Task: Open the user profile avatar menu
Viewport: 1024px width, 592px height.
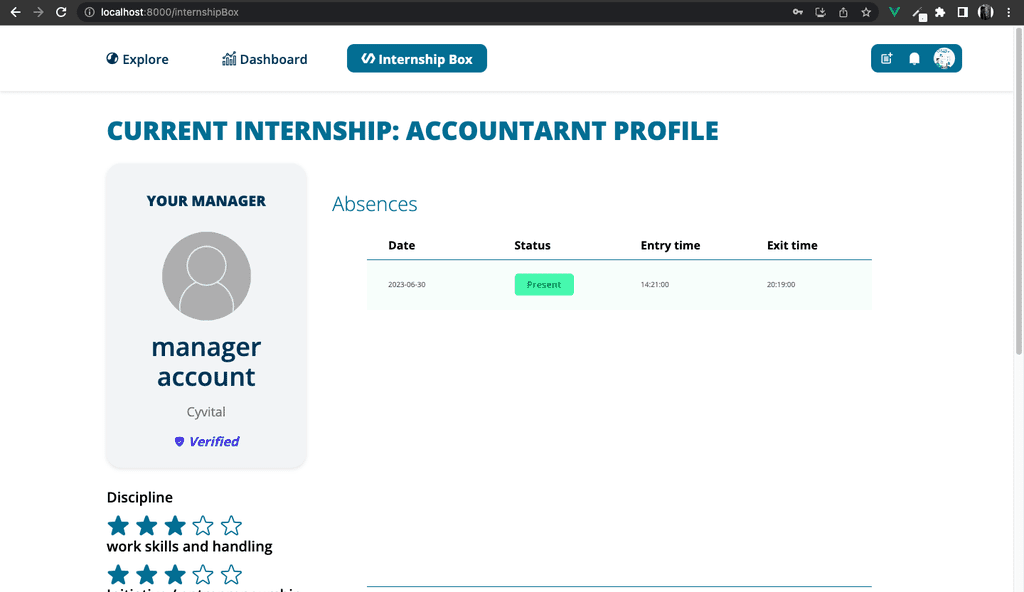Action: [944, 59]
